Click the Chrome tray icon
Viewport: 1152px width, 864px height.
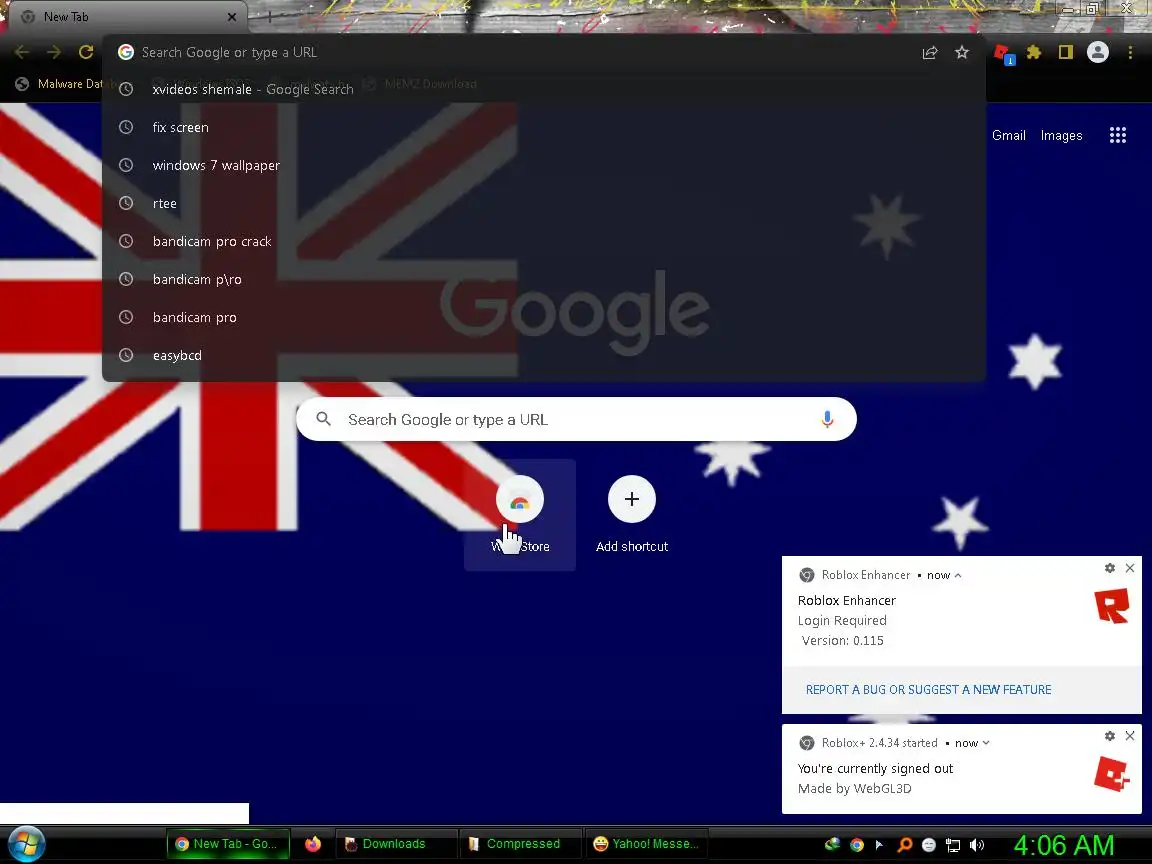(x=857, y=845)
